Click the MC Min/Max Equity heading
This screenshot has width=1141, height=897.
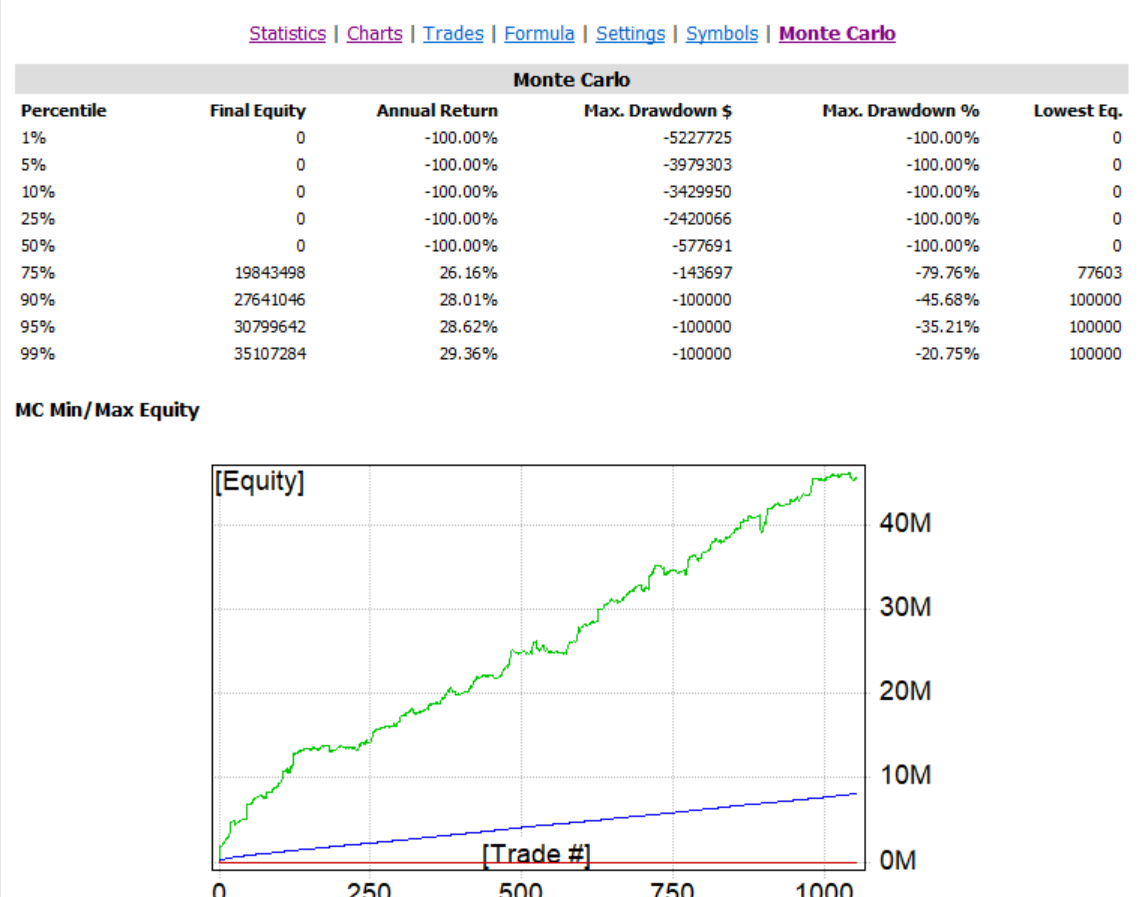coord(107,410)
